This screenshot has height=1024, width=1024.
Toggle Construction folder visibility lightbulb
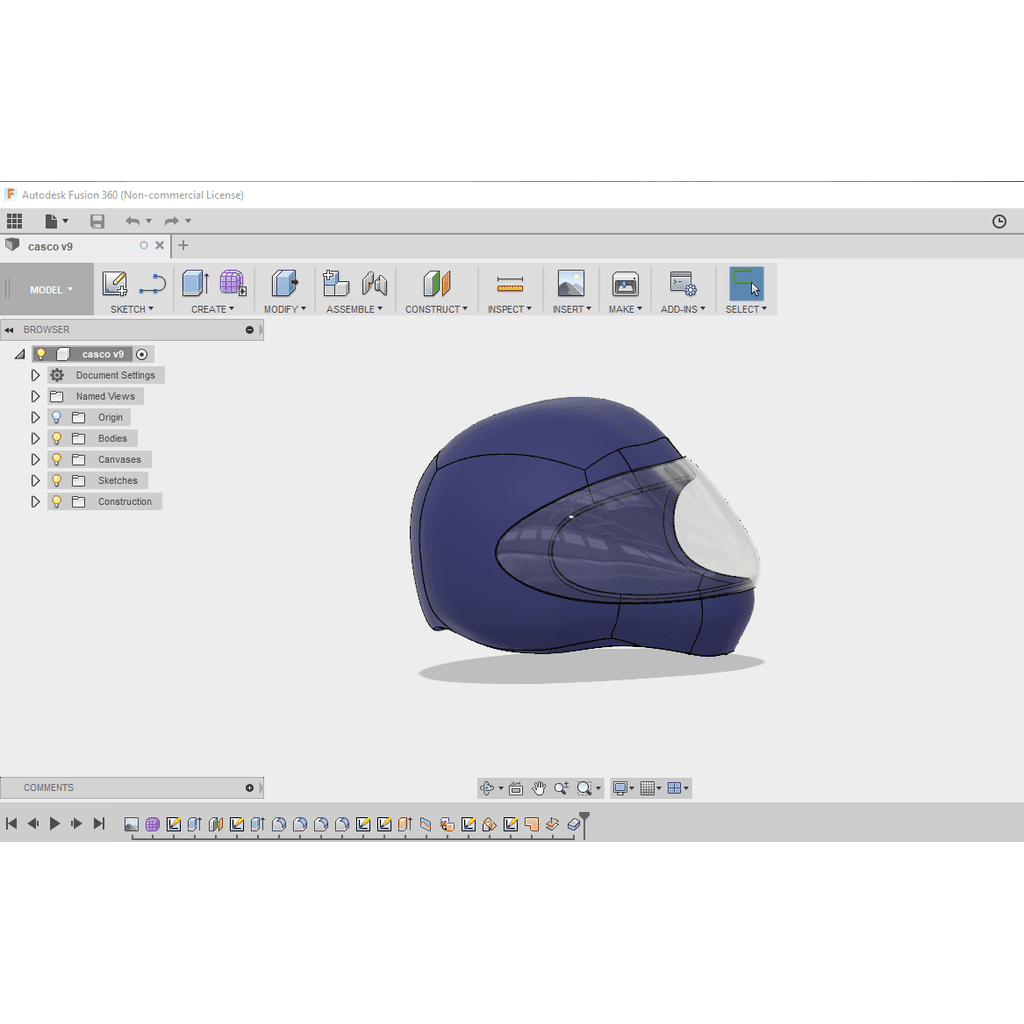point(57,502)
